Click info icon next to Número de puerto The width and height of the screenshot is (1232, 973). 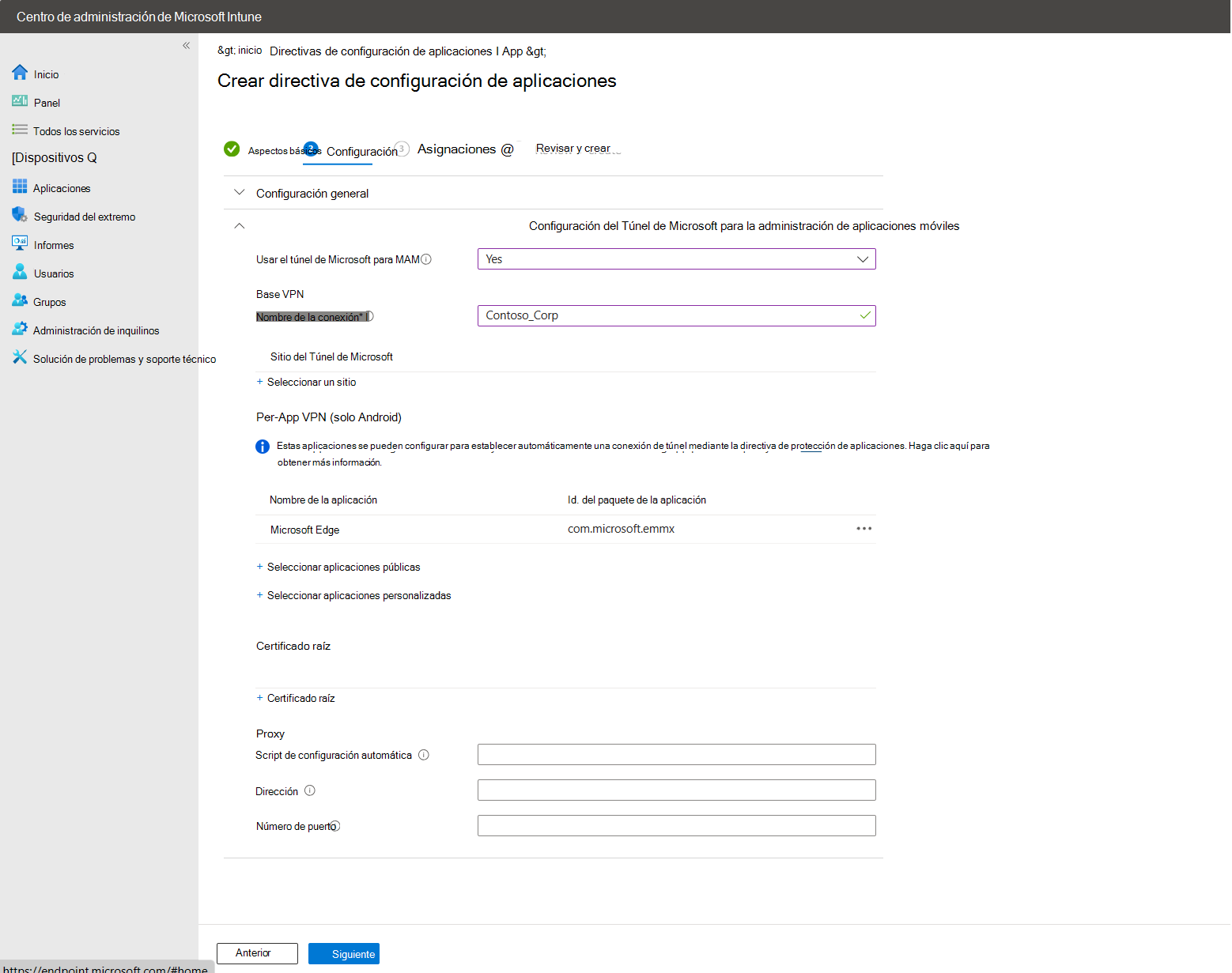pos(335,826)
